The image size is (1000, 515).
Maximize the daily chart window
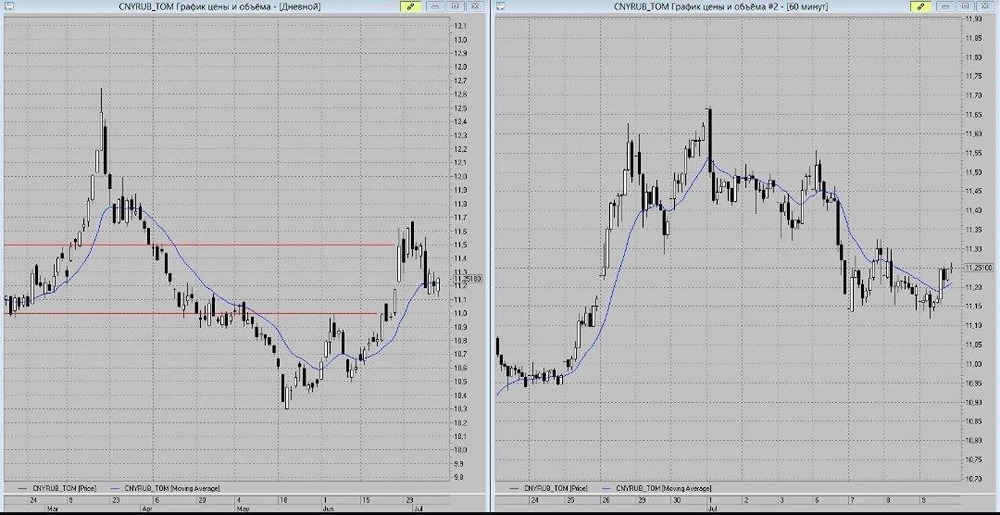(x=455, y=6)
